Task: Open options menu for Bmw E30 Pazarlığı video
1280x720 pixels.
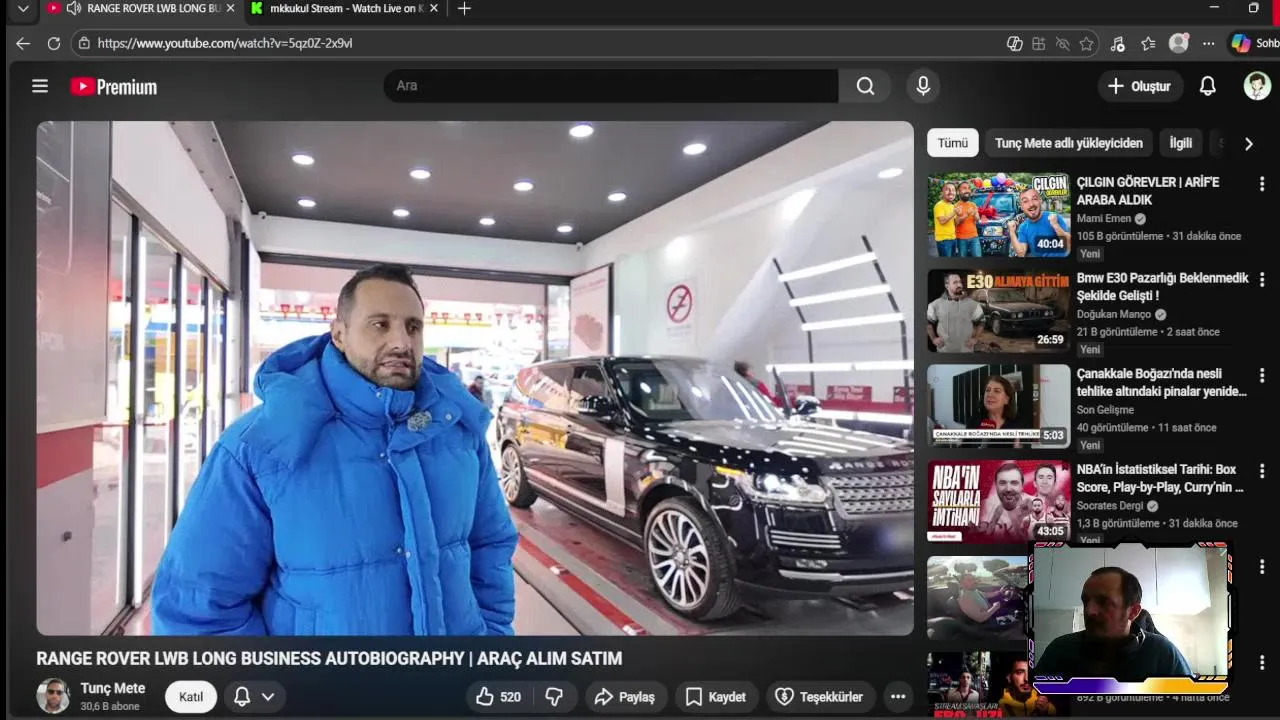Action: 1262,280
